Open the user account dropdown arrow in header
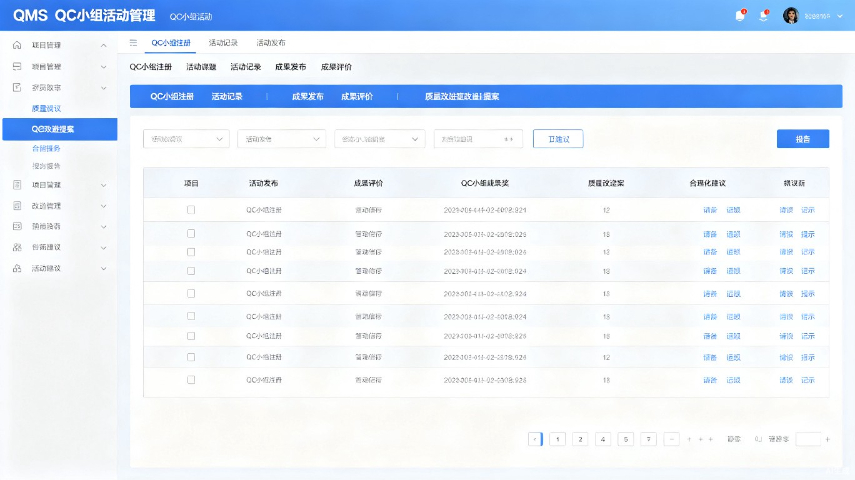 pyautogui.click(x=840, y=16)
